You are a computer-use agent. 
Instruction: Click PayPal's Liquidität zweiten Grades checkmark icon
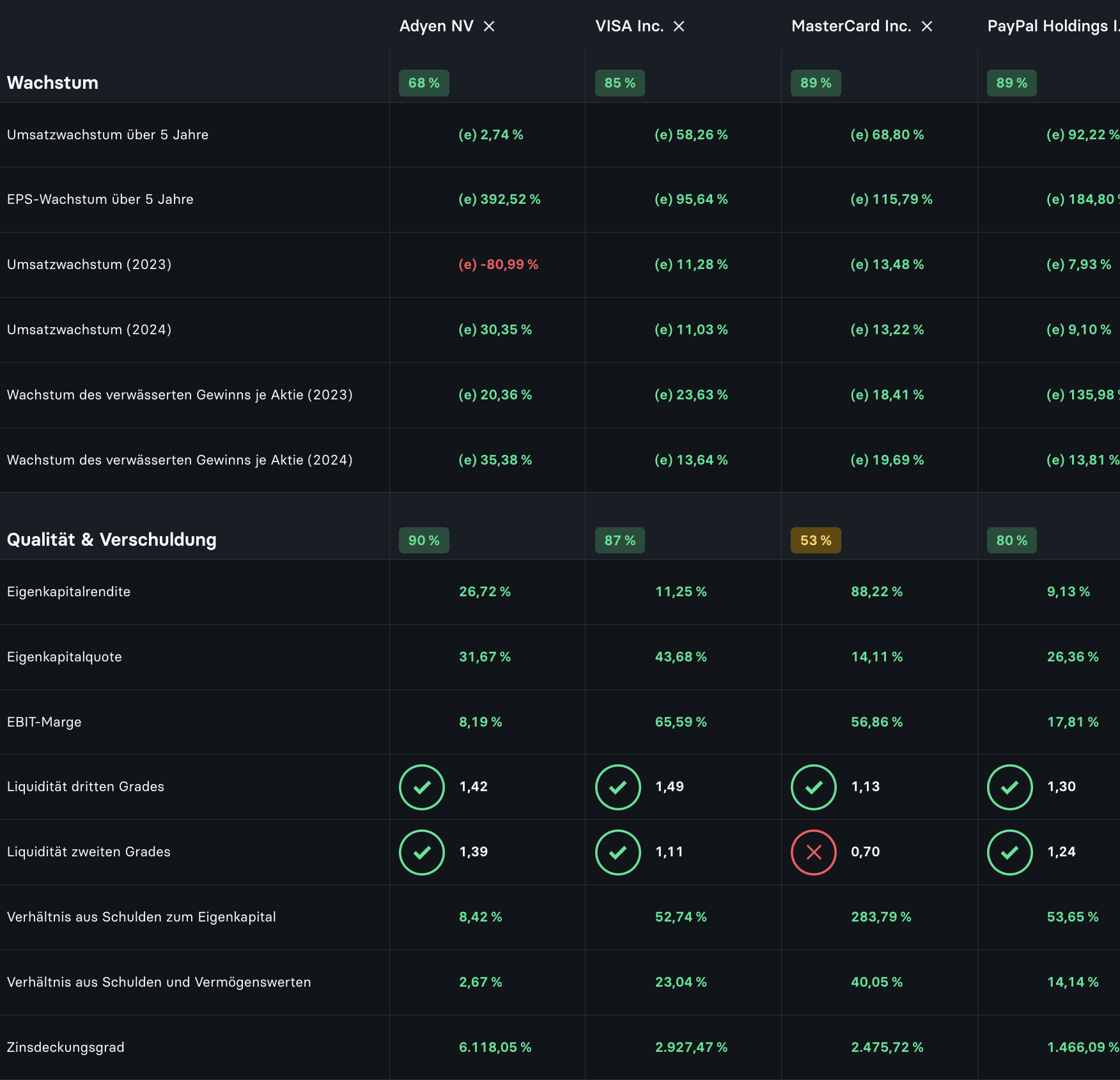1010,852
